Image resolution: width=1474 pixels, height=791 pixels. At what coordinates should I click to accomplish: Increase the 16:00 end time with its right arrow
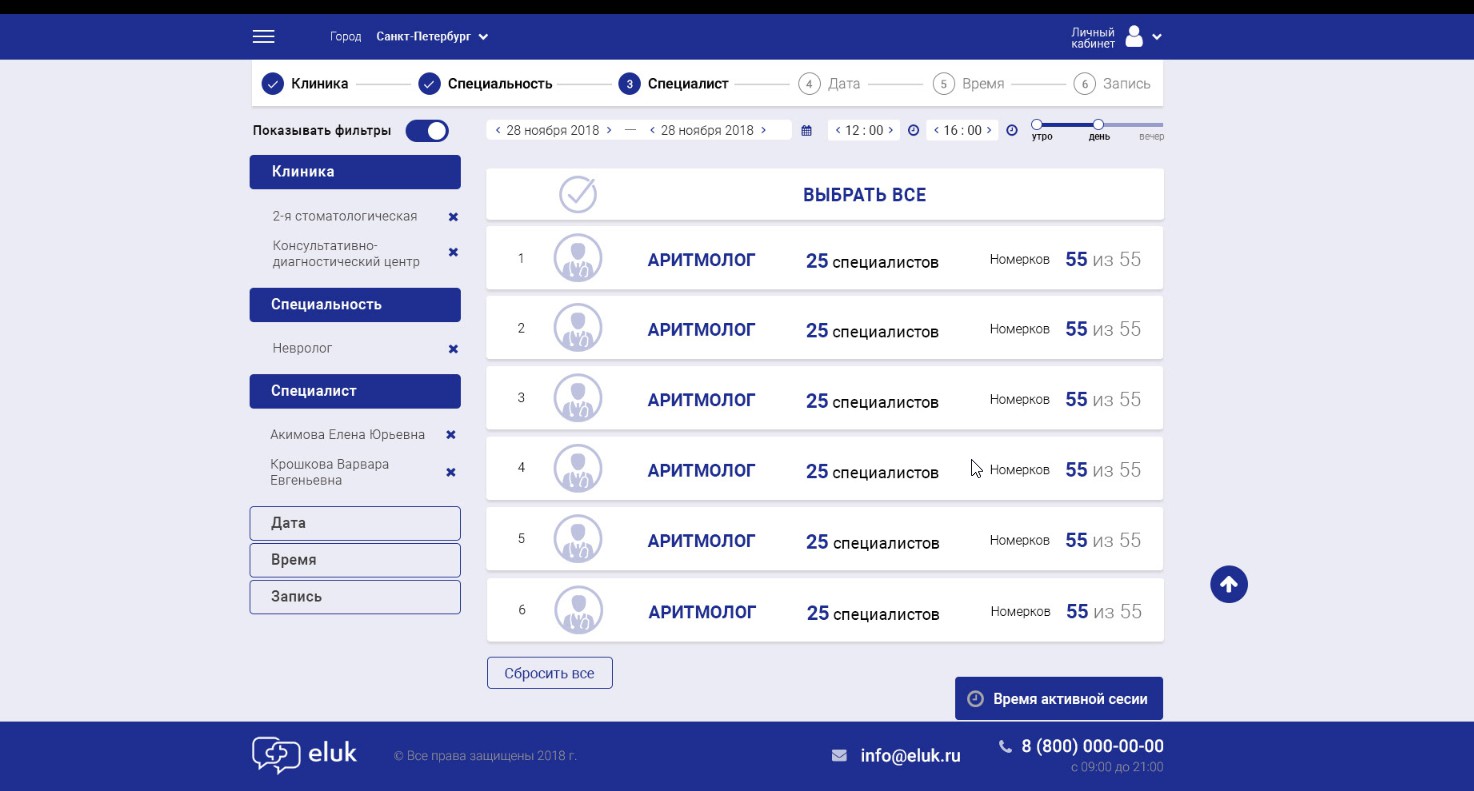tap(990, 131)
